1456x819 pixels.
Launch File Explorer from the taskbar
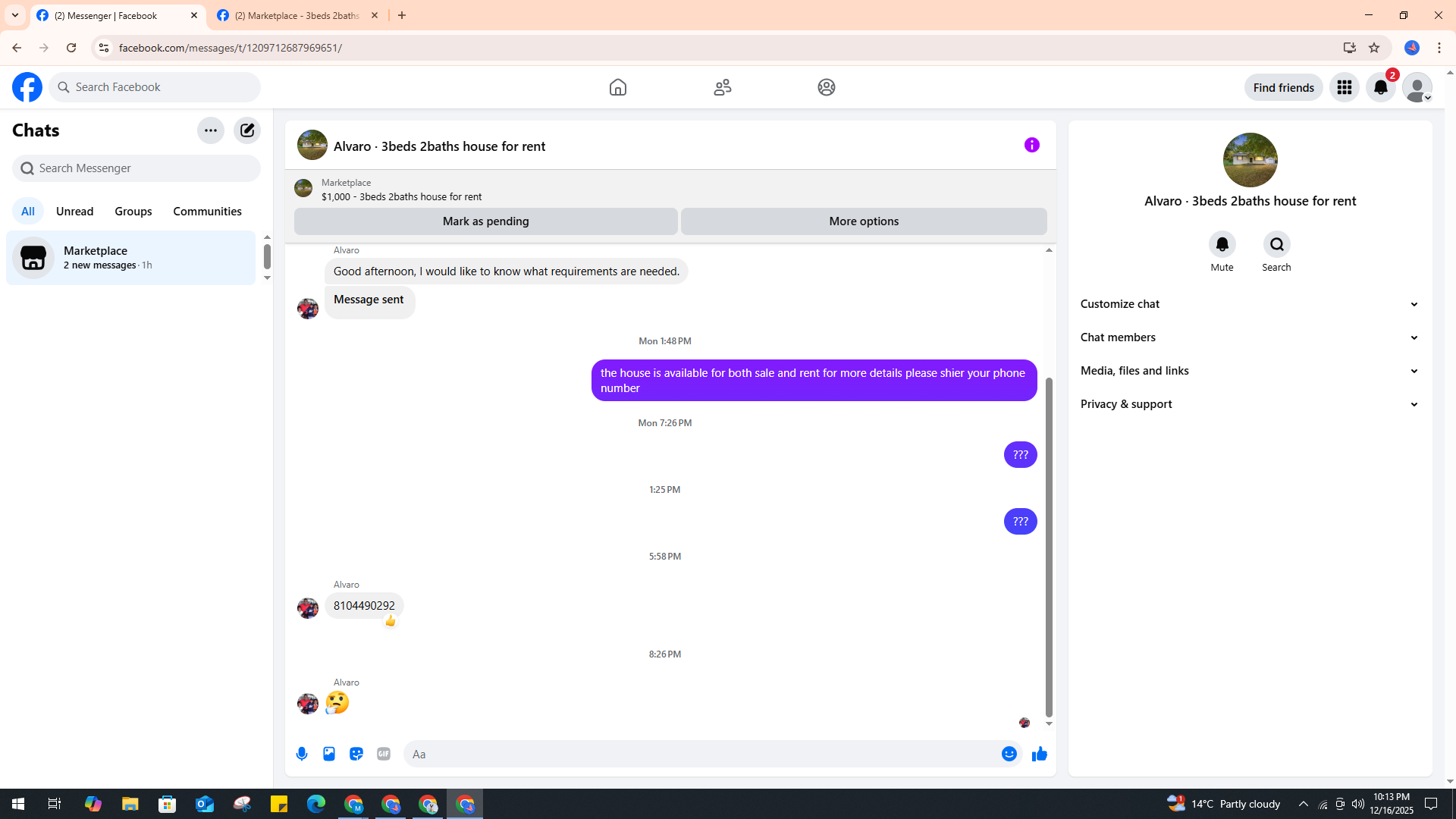[x=130, y=804]
